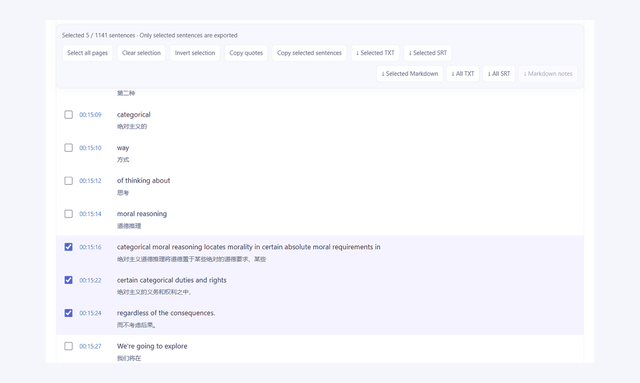Click the Markdown notes button
The width and height of the screenshot is (640, 383).
[548, 74]
